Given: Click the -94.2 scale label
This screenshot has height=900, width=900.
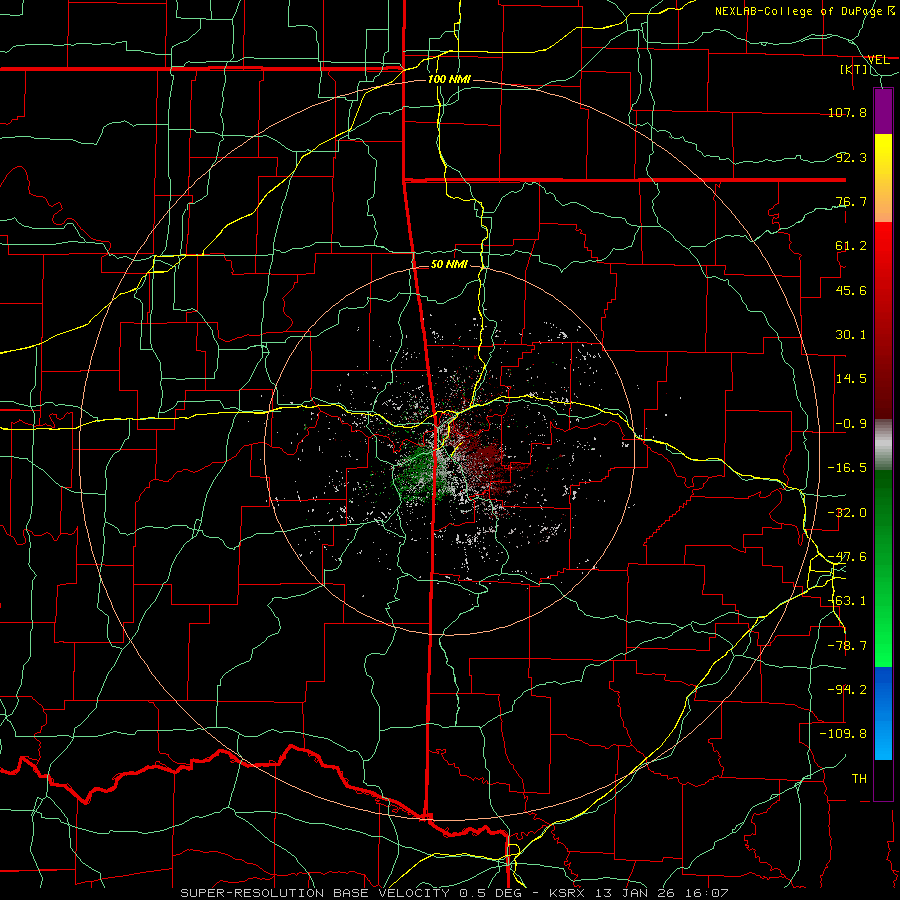Looking at the screenshot, I should [x=847, y=689].
